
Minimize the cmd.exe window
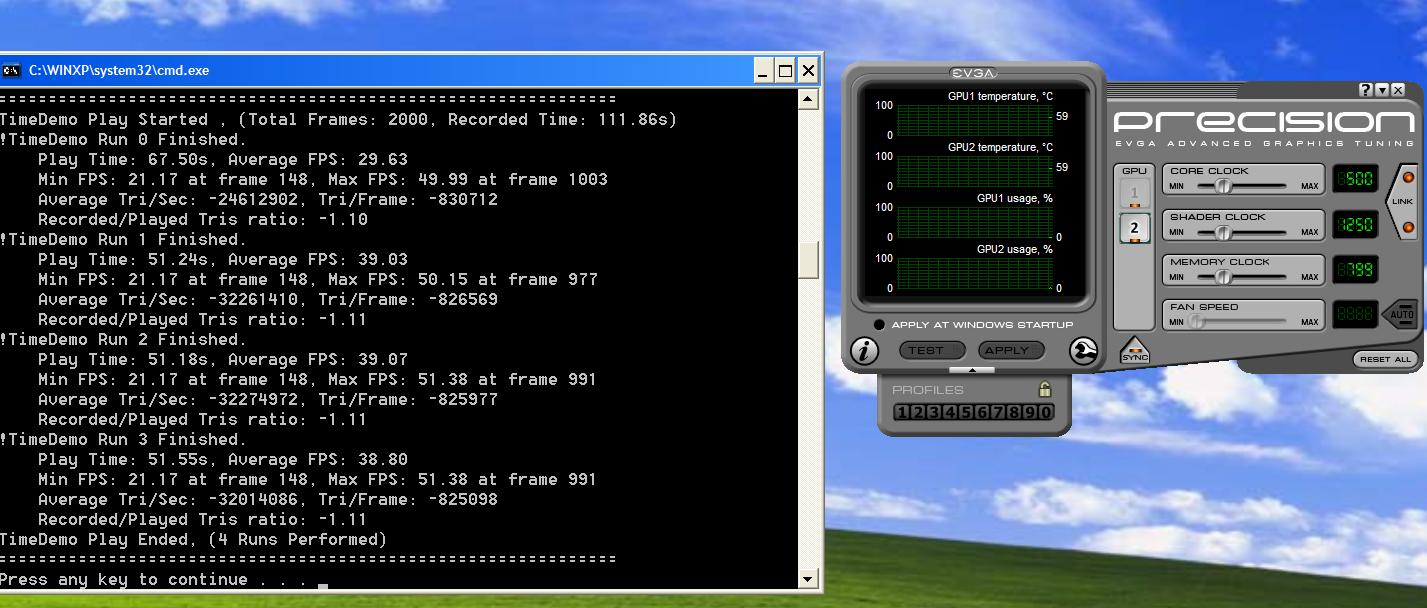(763, 70)
